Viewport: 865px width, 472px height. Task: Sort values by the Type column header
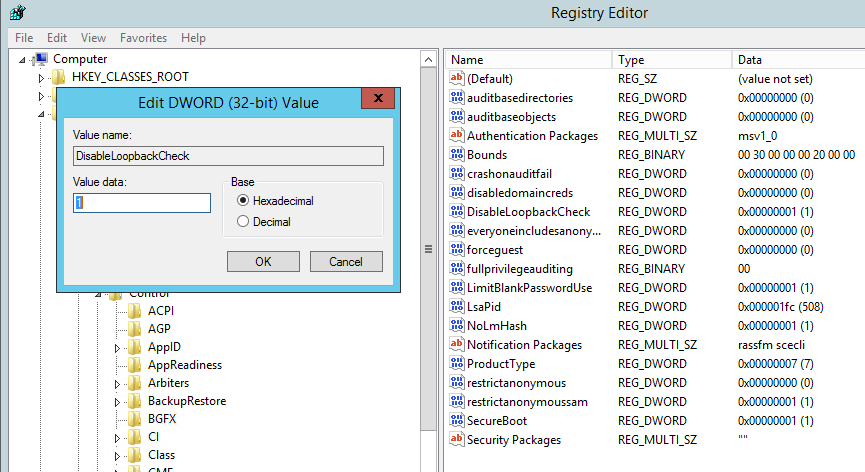coord(672,60)
